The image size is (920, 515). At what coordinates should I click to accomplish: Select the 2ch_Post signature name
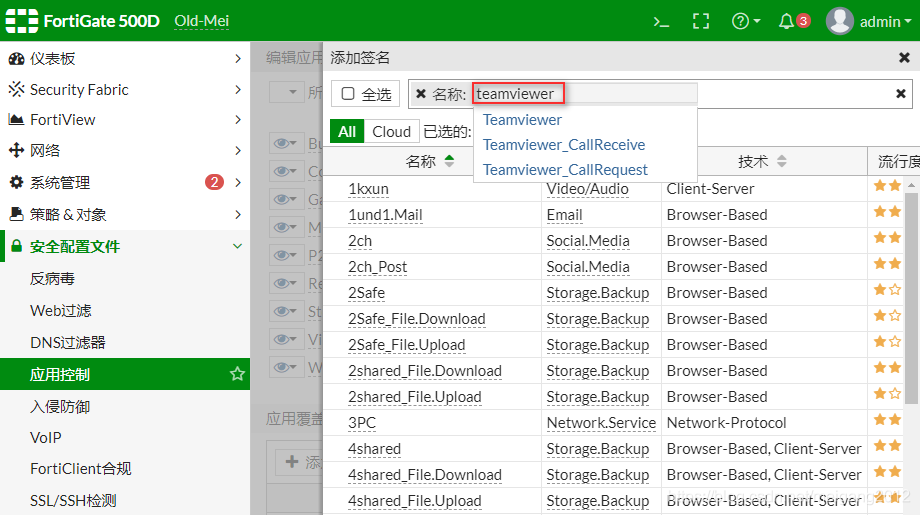[377, 267]
